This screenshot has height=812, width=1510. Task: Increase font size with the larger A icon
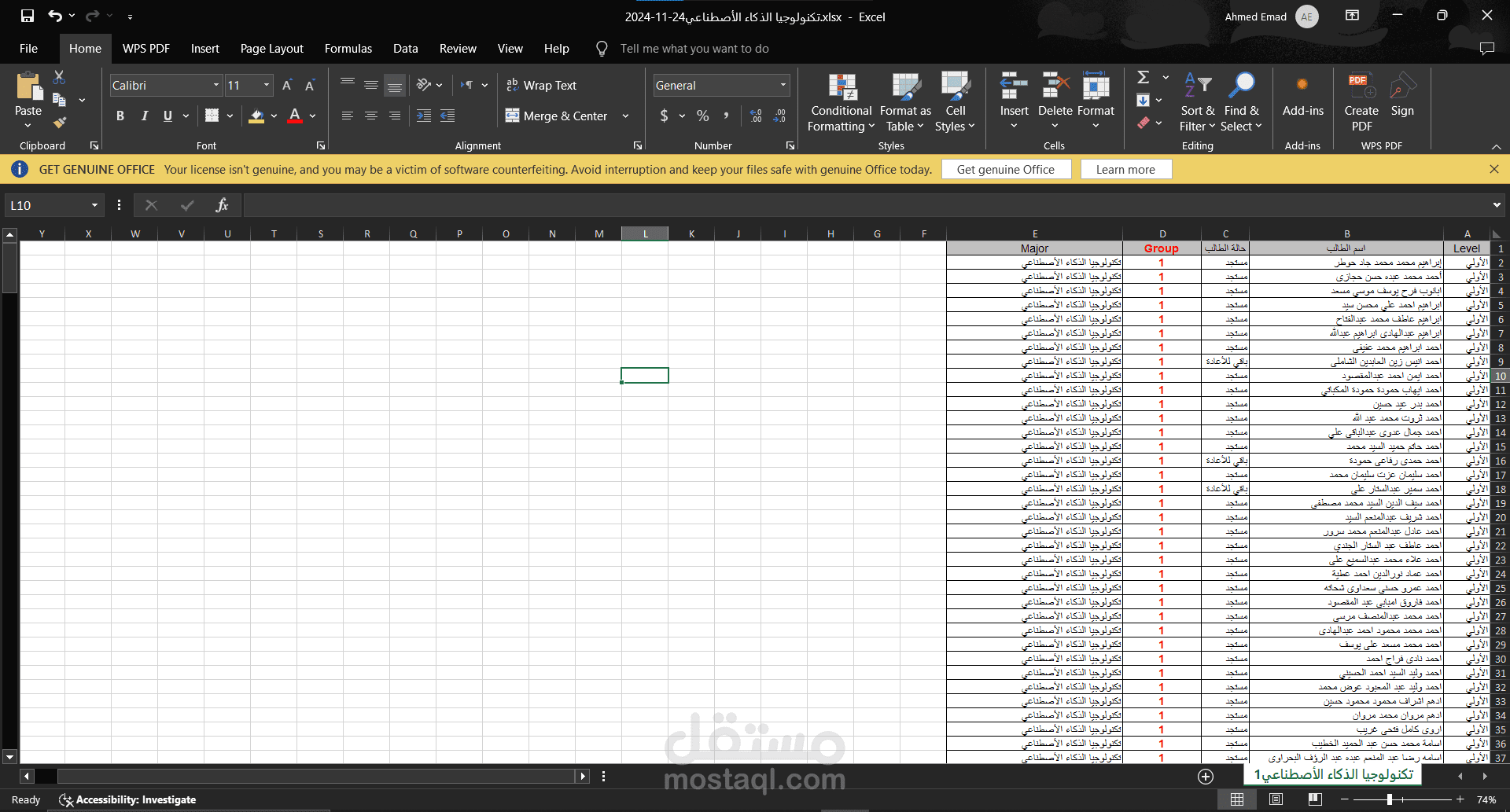click(x=287, y=85)
